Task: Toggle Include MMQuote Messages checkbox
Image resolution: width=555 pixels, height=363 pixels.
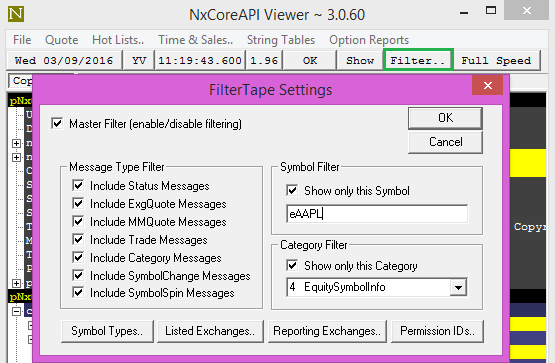Action: click(x=78, y=221)
